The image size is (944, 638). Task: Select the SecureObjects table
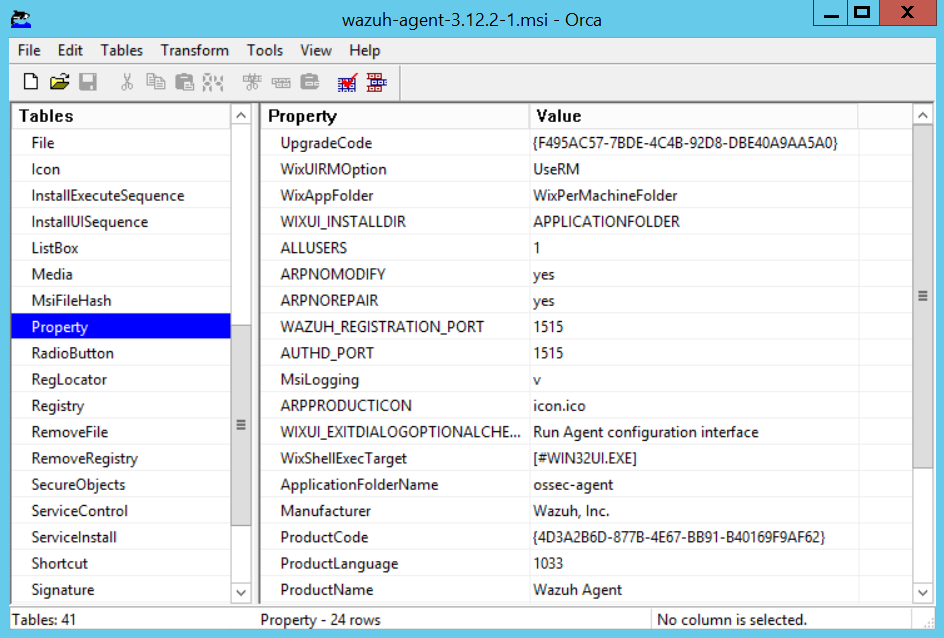[x=121, y=485]
